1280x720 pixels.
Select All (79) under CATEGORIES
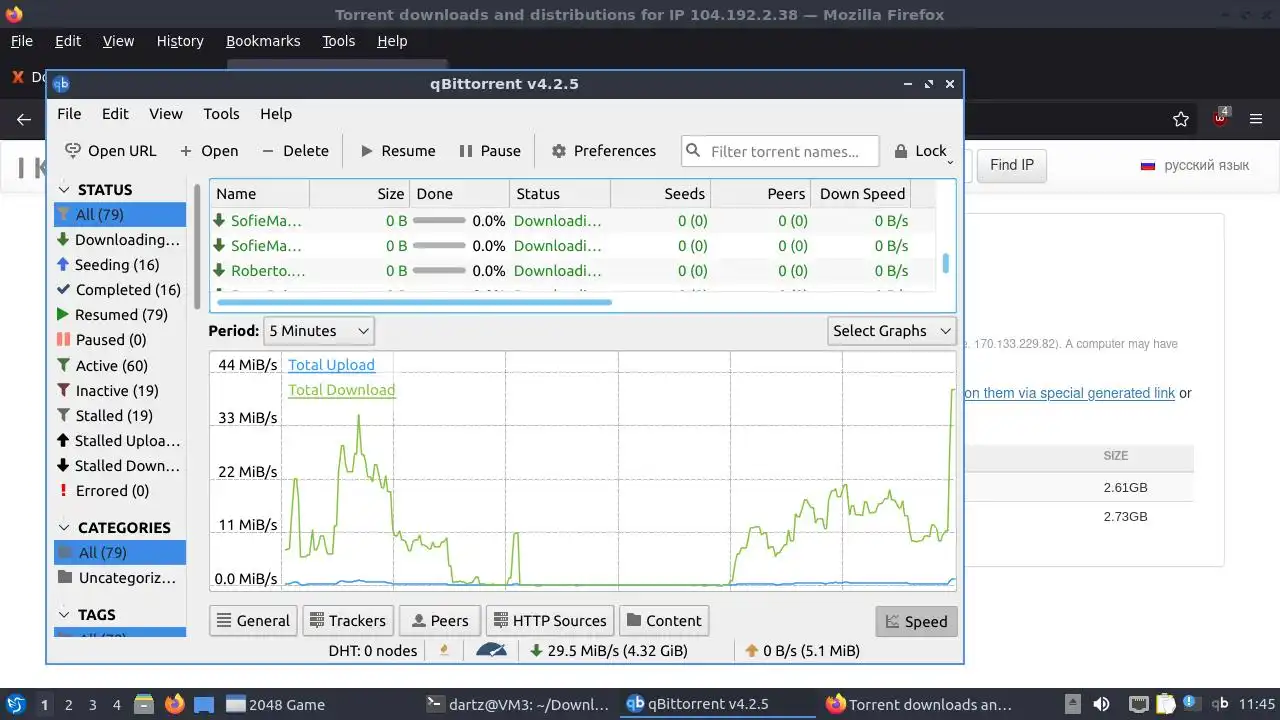coord(120,553)
